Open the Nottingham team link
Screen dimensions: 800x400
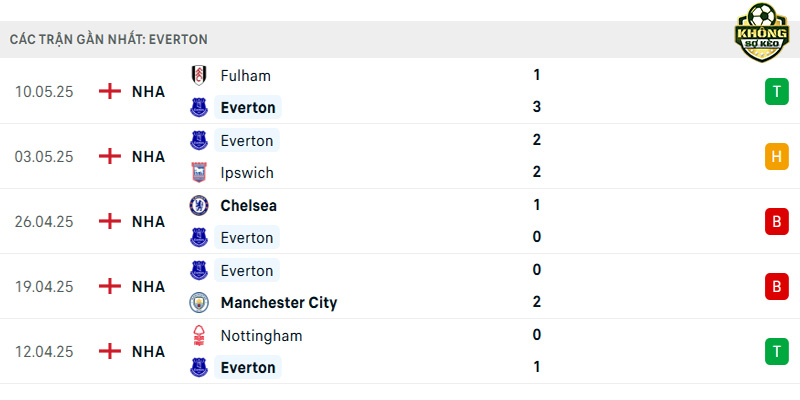pos(261,336)
